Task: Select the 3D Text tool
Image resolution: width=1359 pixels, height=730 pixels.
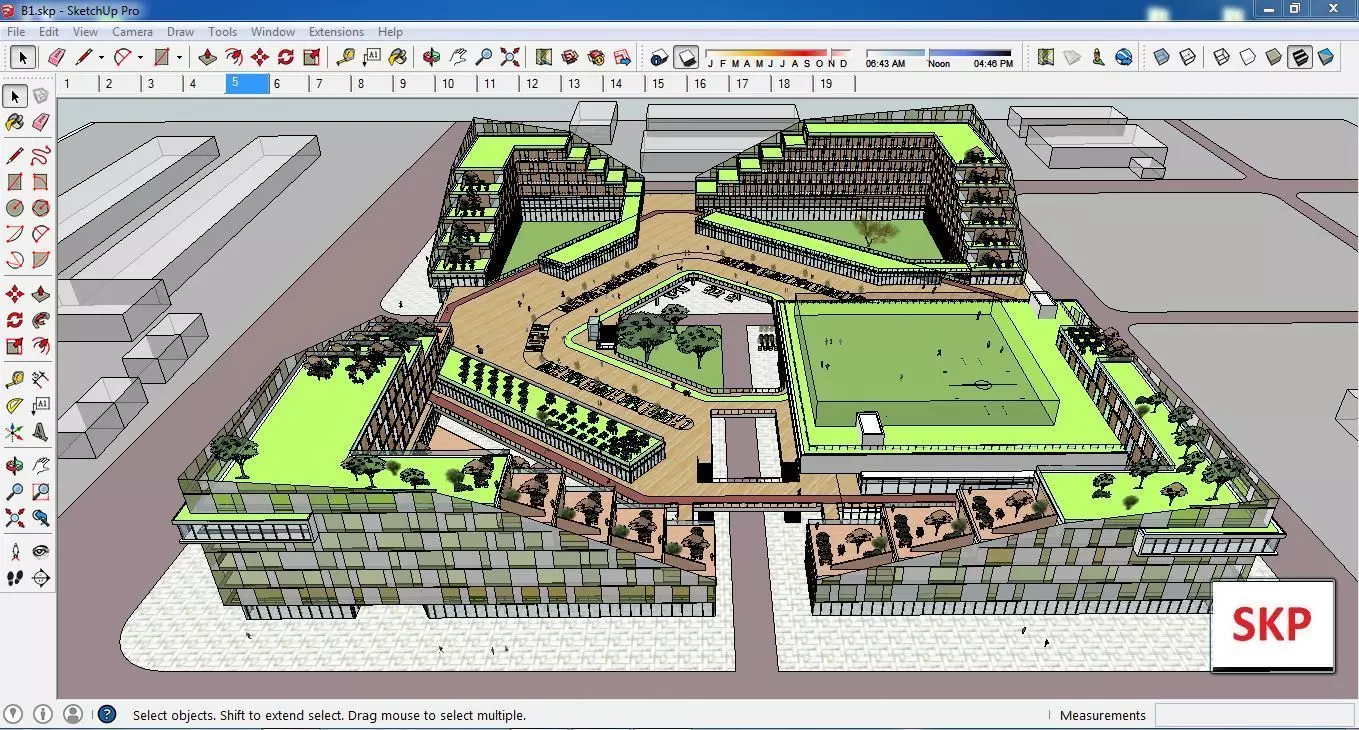Action: [x=40, y=432]
